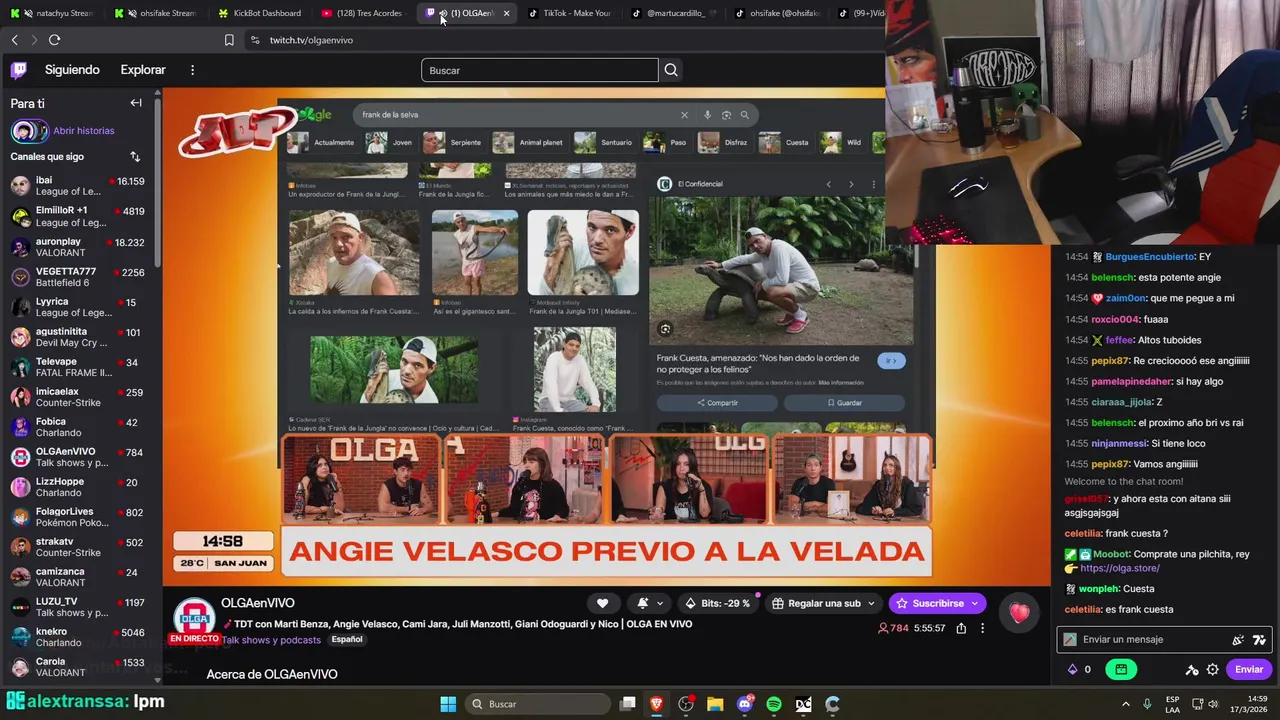Click the Suscribirse button
This screenshot has height=720, width=1280.
[937, 603]
